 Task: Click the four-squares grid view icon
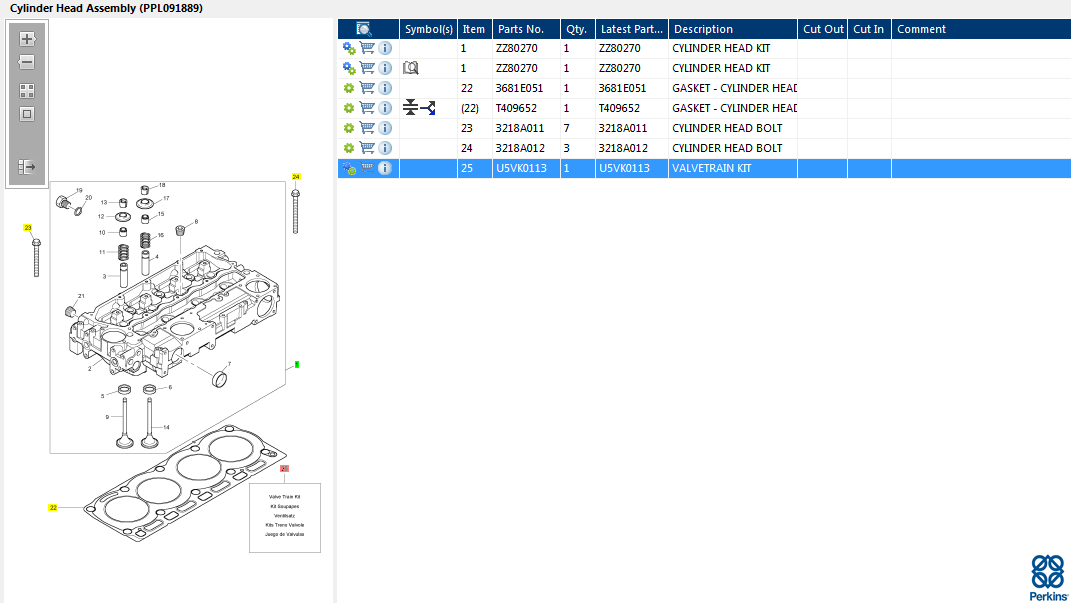click(x=27, y=90)
